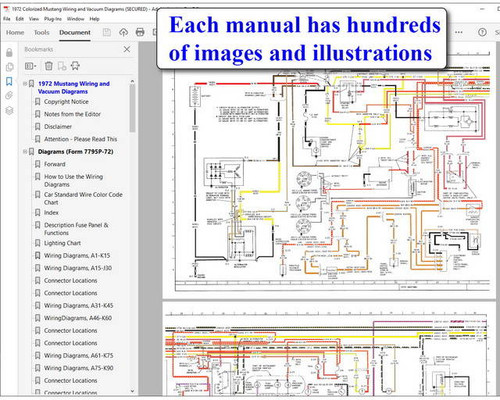The height and width of the screenshot is (400, 500).
Task: Open How to Use the Wiring Diagrams
Action: click(74, 180)
